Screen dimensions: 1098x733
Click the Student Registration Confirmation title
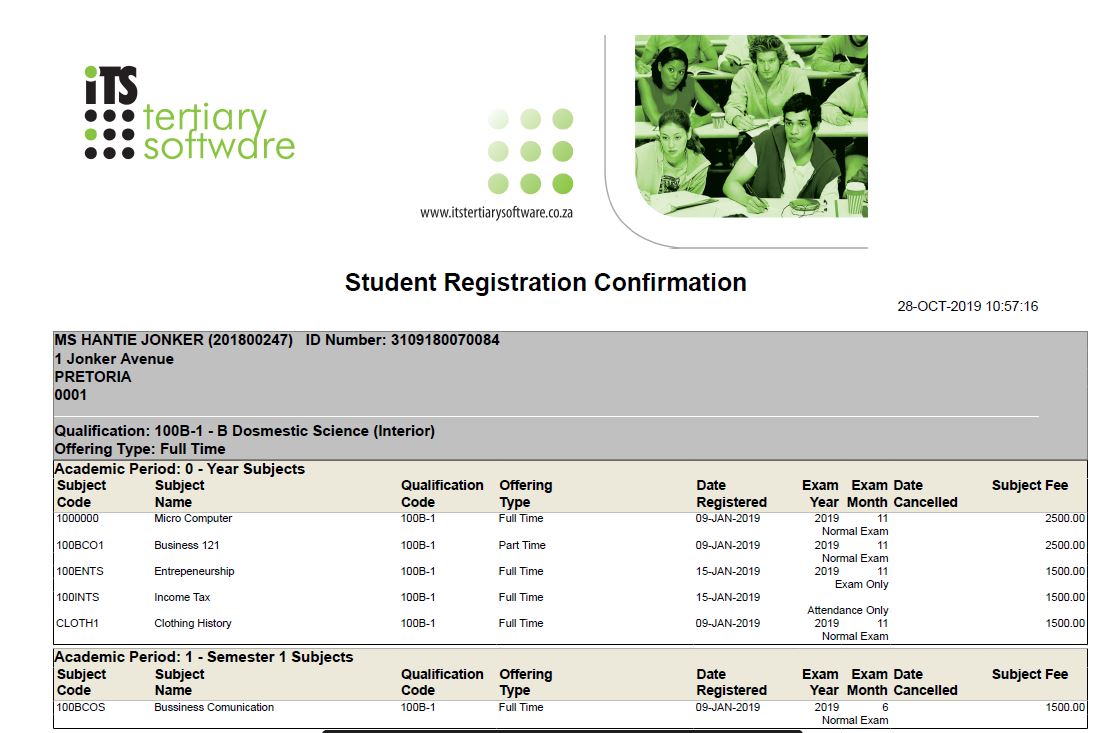[x=545, y=283]
